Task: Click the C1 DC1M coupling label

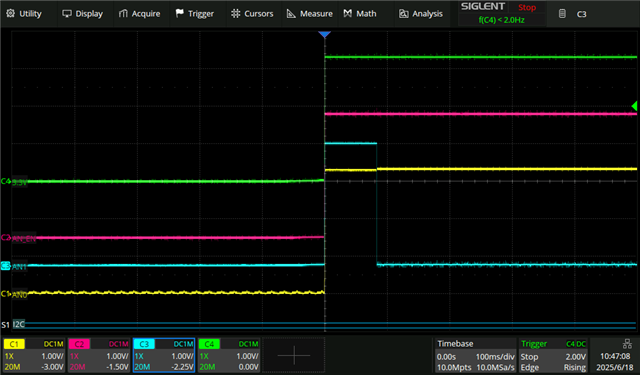Action: point(53,344)
